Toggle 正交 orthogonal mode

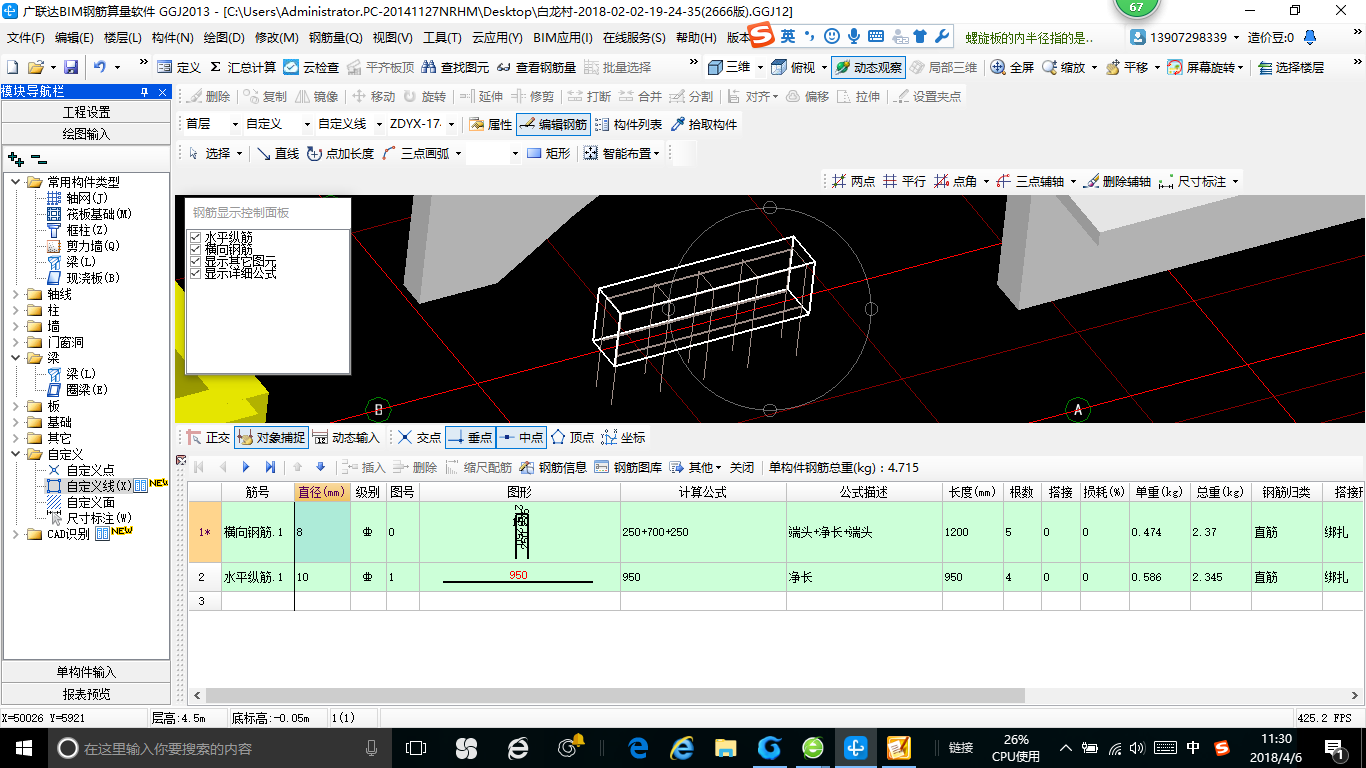point(208,437)
